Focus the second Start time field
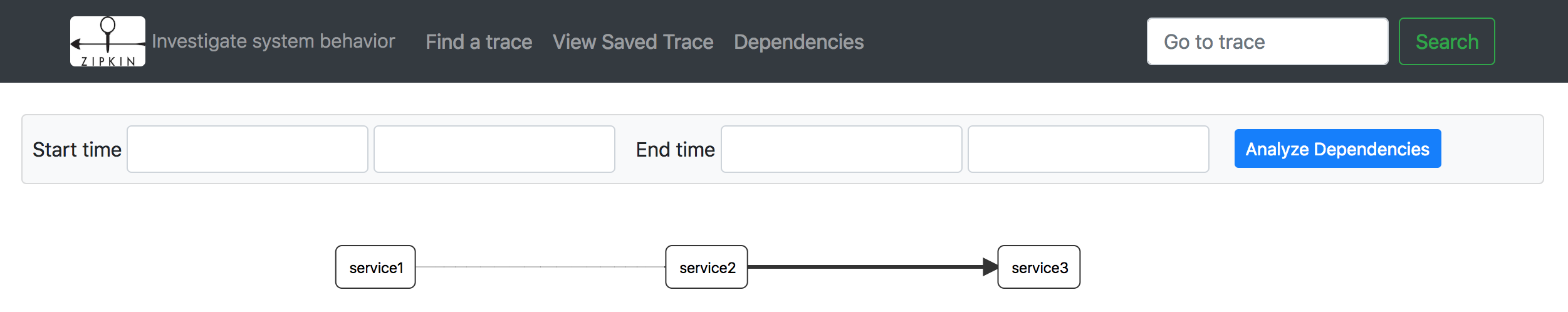The height and width of the screenshot is (312, 1568). click(494, 149)
